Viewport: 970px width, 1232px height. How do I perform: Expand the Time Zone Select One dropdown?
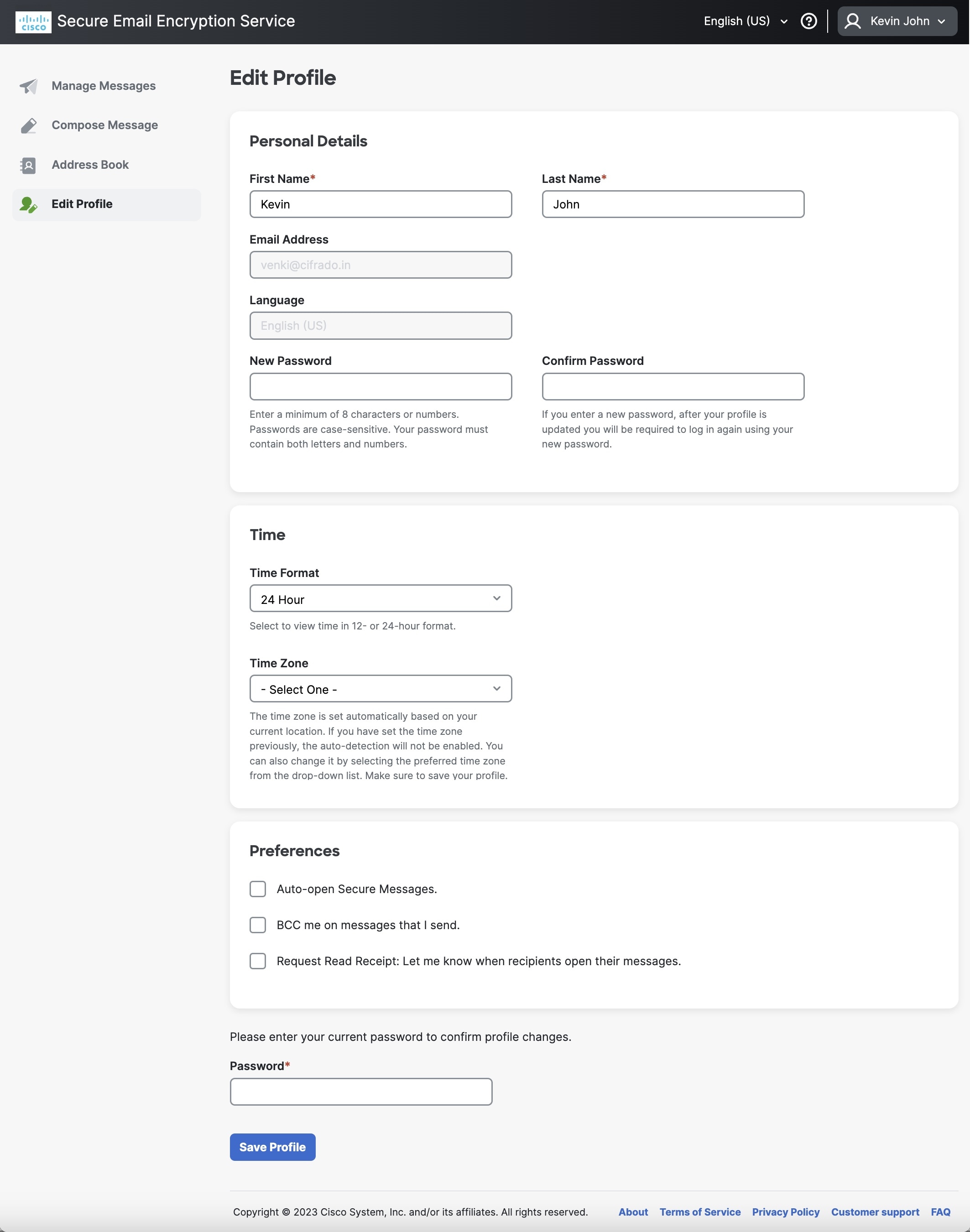(380, 689)
